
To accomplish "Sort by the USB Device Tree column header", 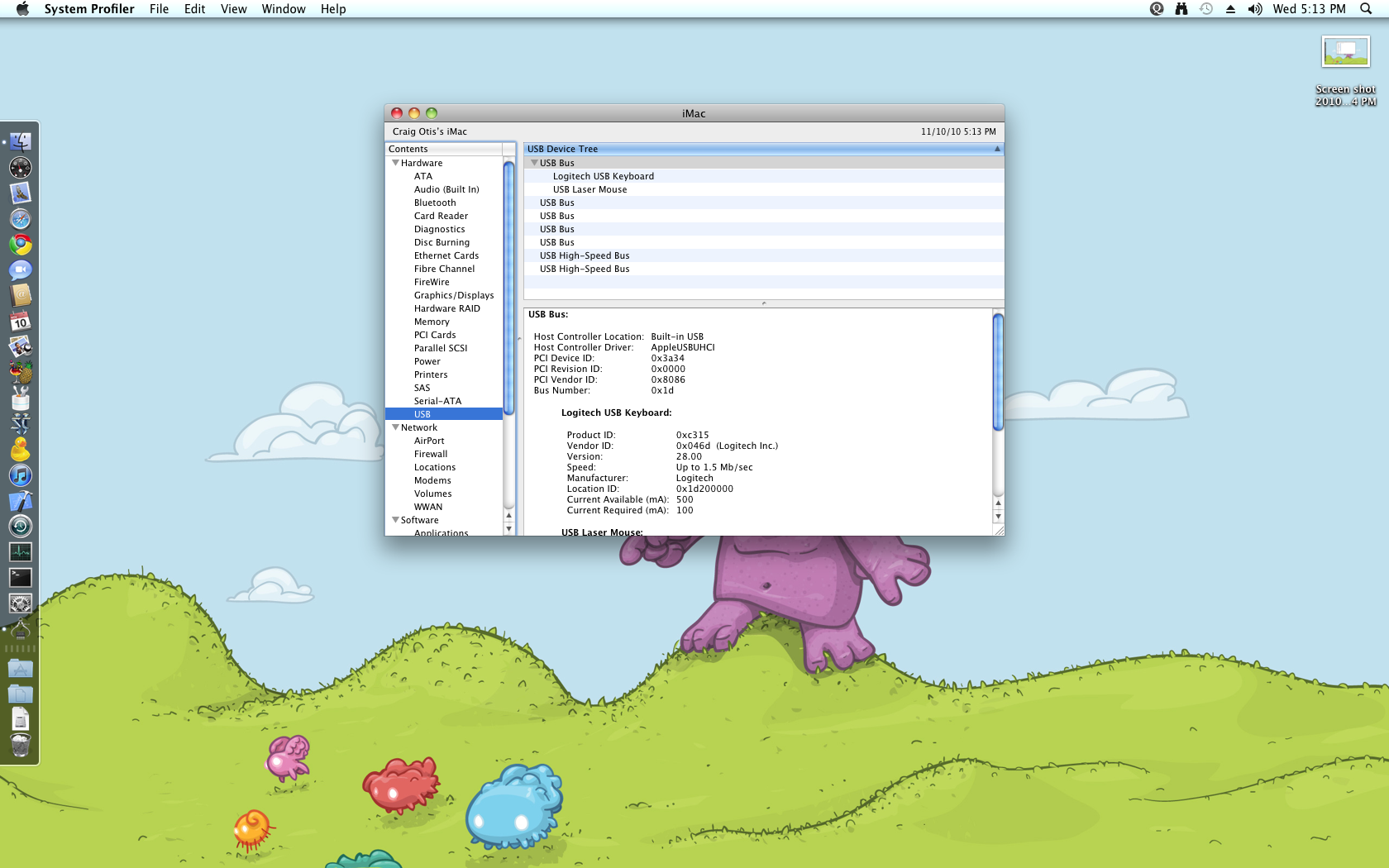I will point(764,149).
